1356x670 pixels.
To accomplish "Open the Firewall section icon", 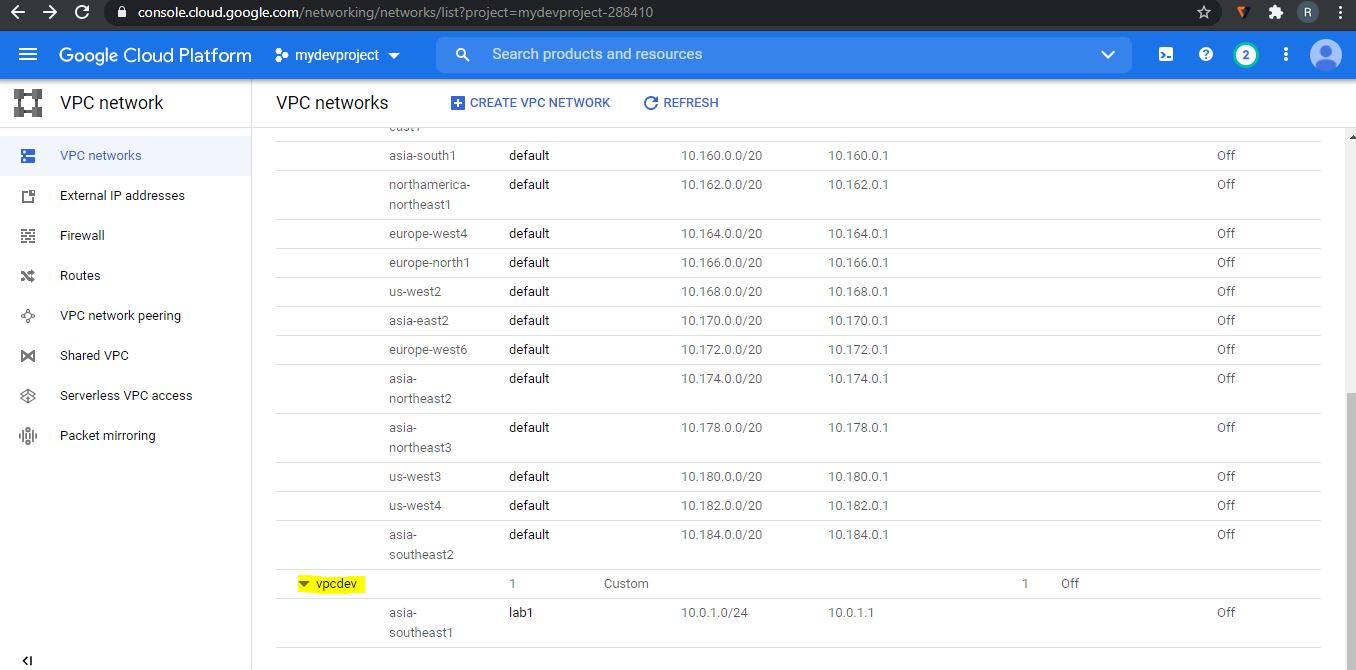I will tap(28, 235).
